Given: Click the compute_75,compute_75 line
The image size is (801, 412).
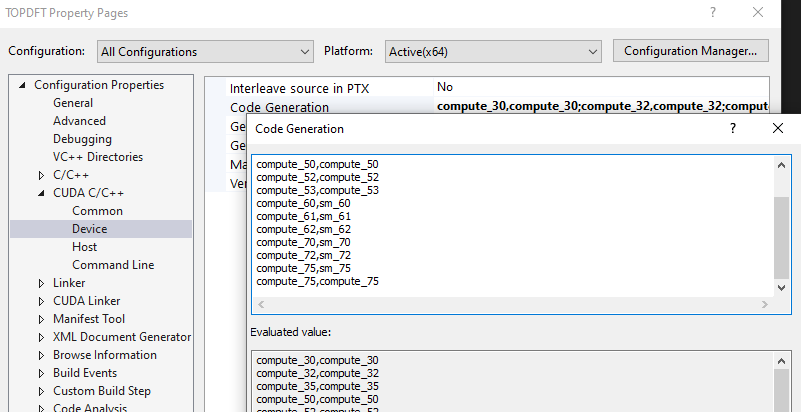Looking at the screenshot, I should point(317,281).
